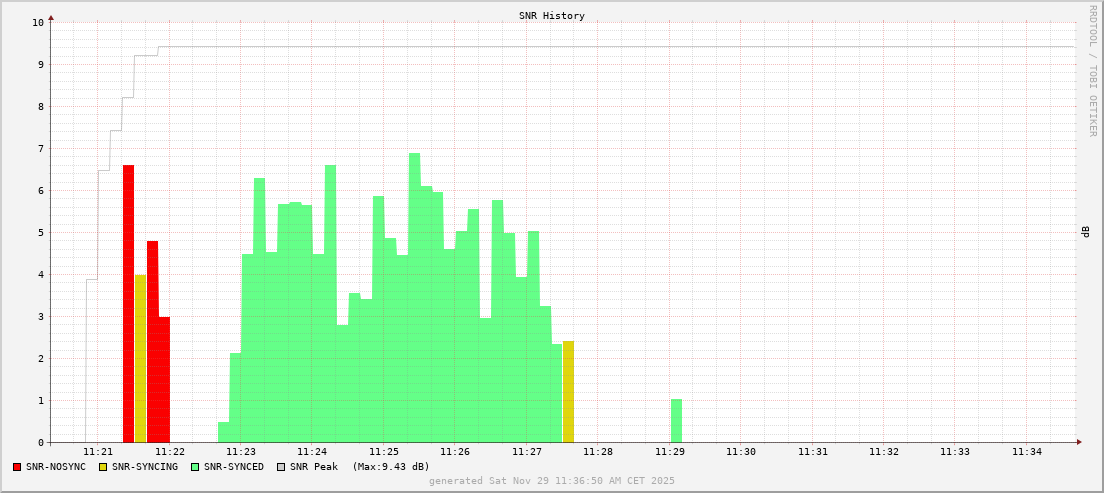The height and width of the screenshot is (493, 1104).
Task: Select the SNR-SYNCED legend label text
Action: coord(234,467)
